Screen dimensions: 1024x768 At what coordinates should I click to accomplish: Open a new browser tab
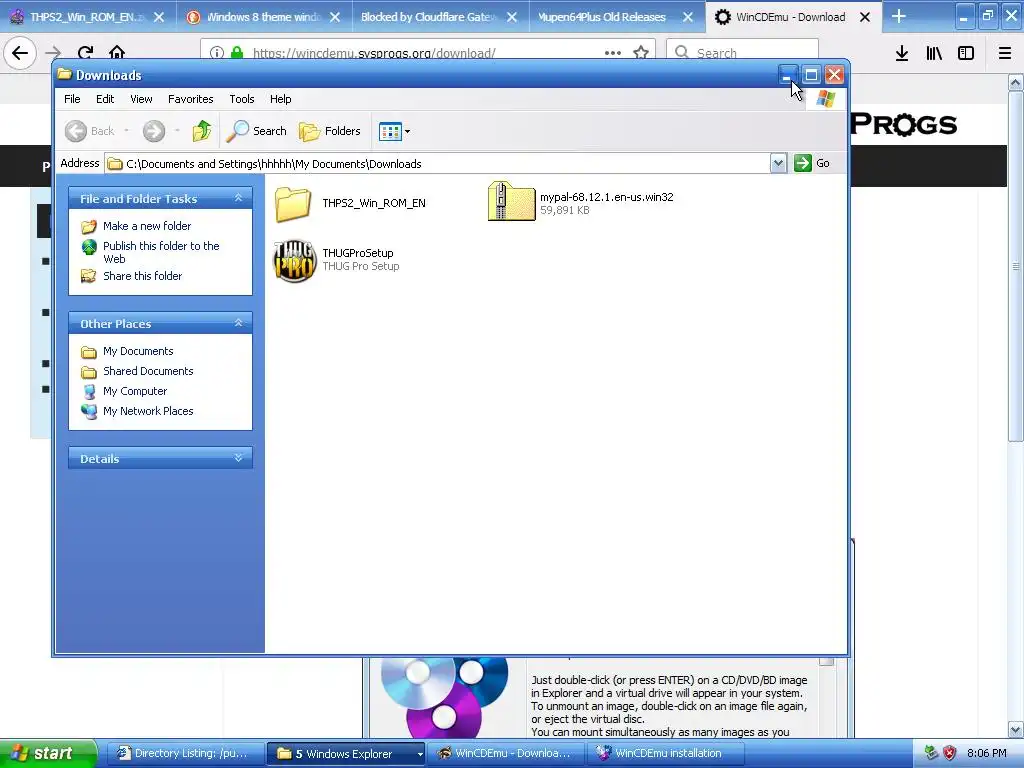pos(899,16)
